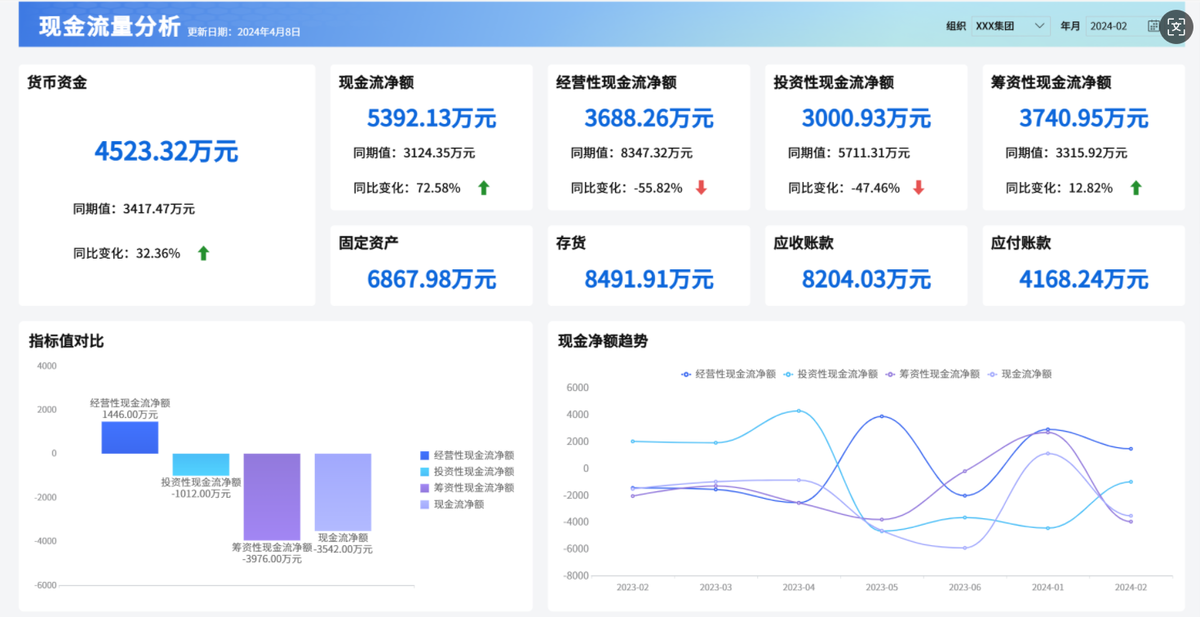
Task: Open the 组织 XXX集团 dropdown
Action: [1010, 26]
